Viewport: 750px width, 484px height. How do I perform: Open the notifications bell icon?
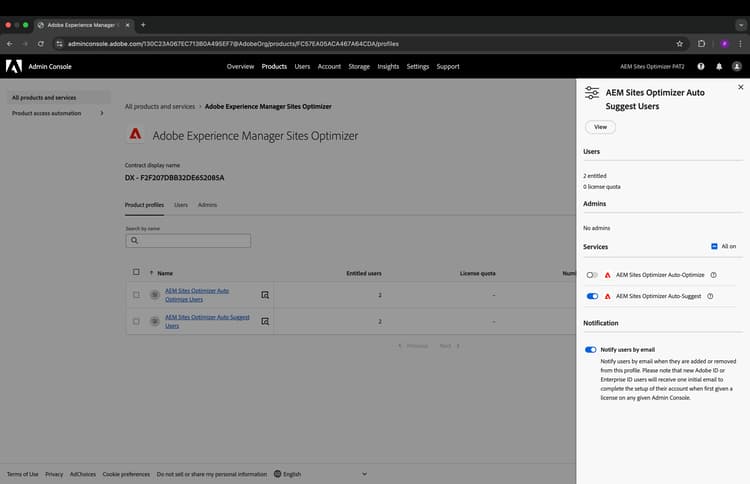719,66
